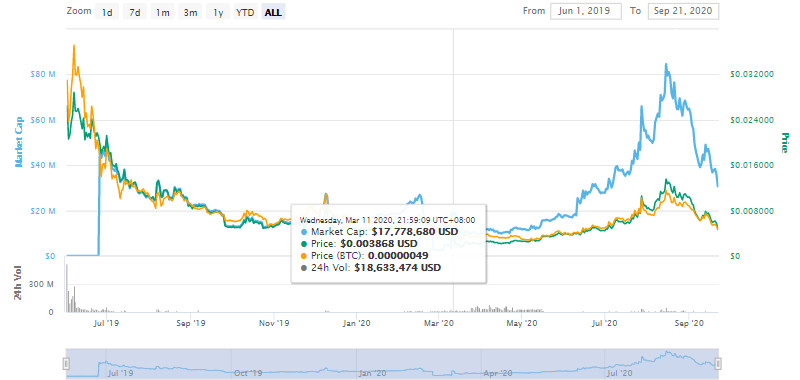Click the Market Cap axis title
This screenshot has height=380, width=800.
pos(19,143)
